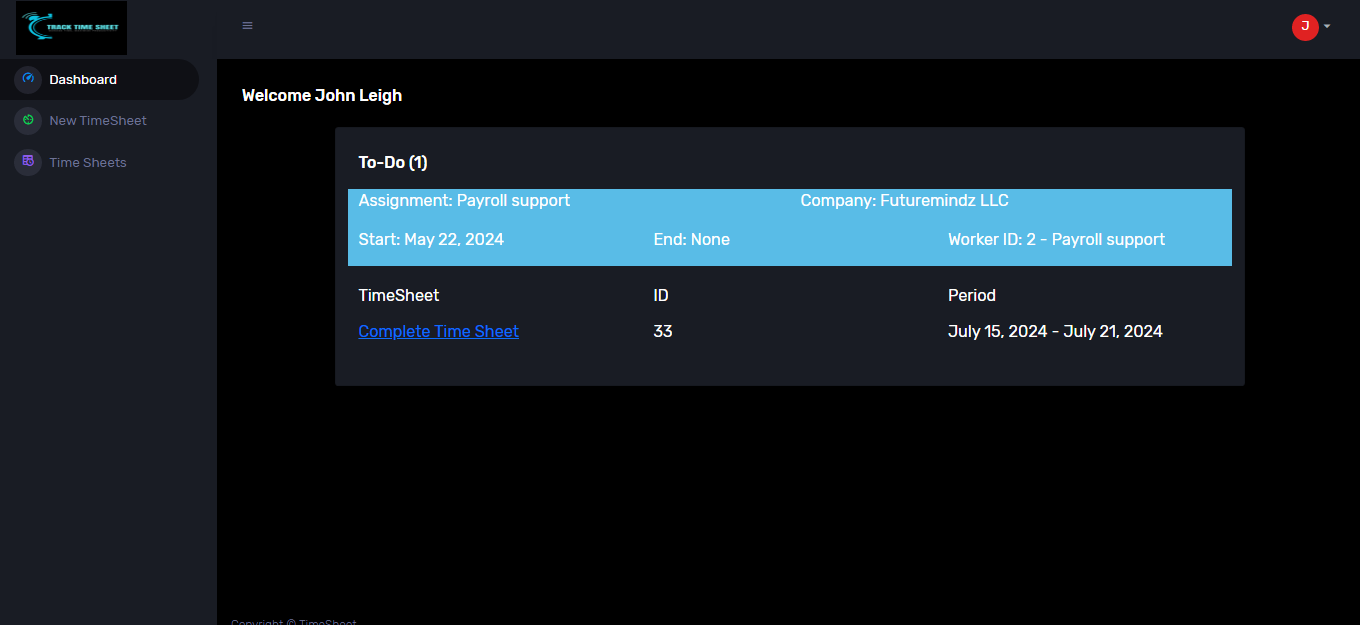This screenshot has height=625, width=1360.
Task: Click the Worker ID: 2 text
Action: [1056, 240]
